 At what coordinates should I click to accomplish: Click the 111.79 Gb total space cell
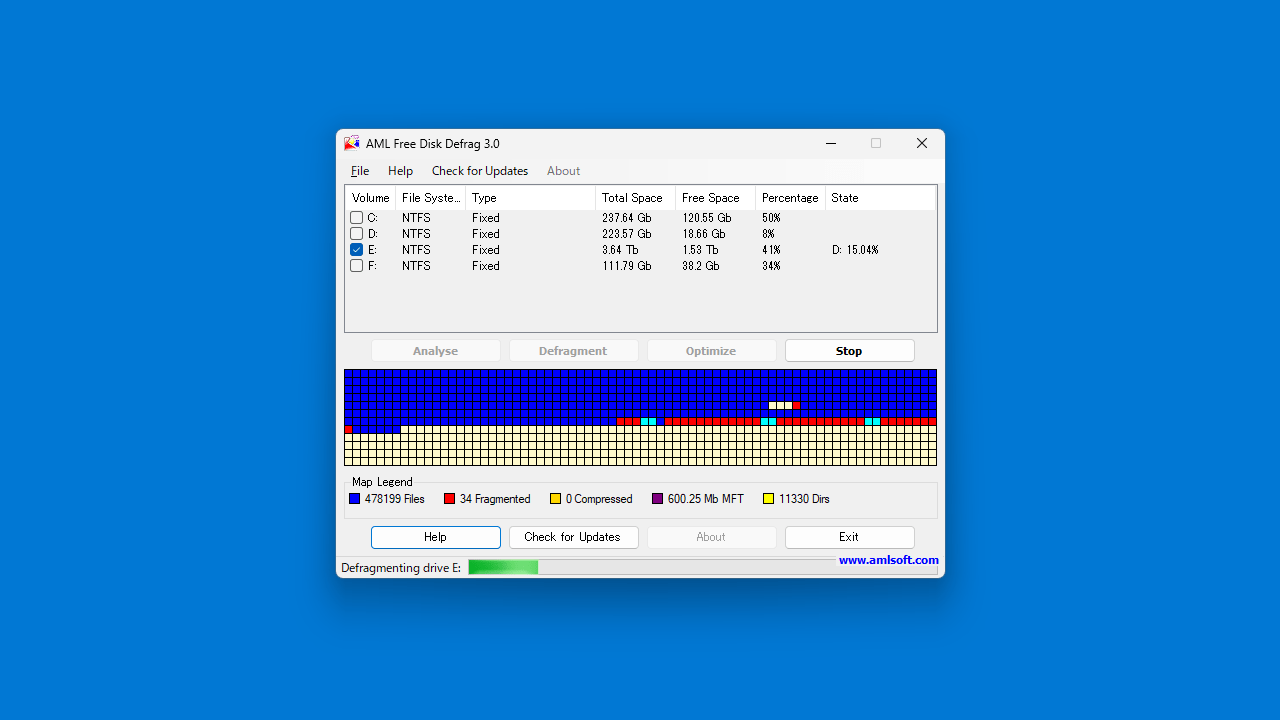tap(626, 266)
